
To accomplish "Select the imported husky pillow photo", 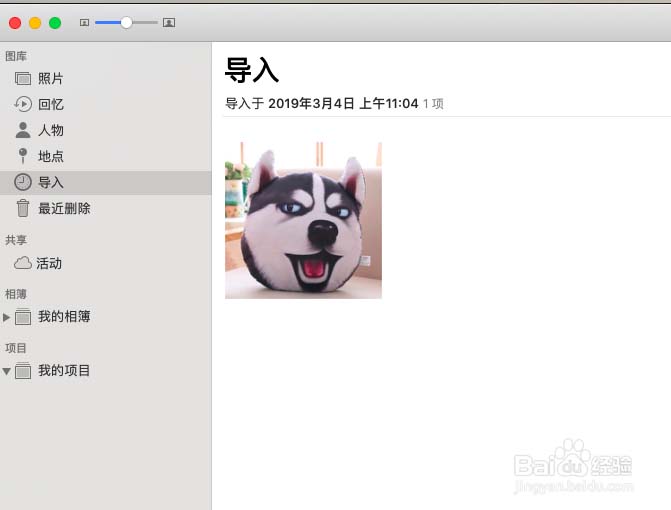I will [303, 220].
